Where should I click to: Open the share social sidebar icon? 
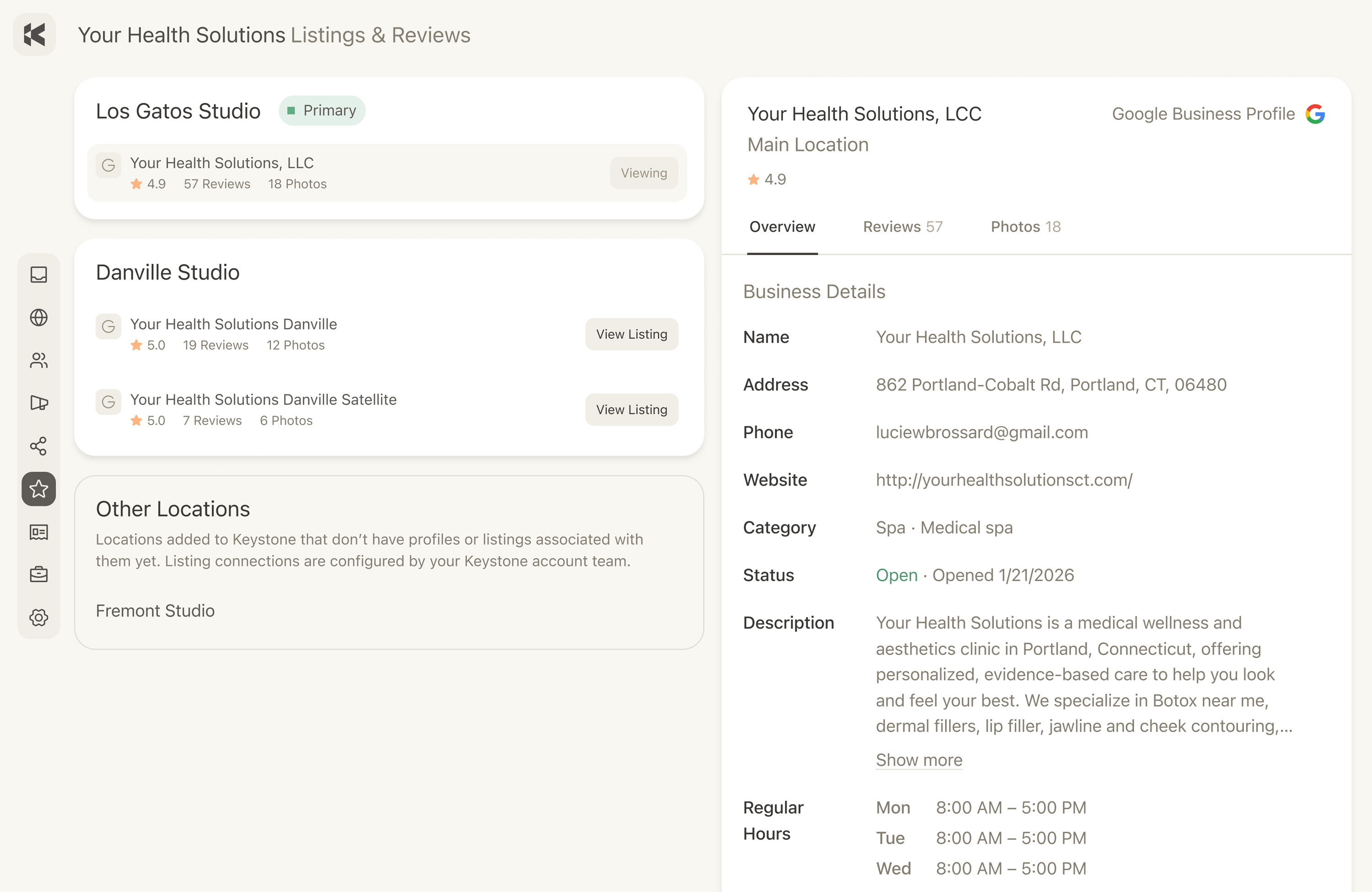click(x=38, y=446)
